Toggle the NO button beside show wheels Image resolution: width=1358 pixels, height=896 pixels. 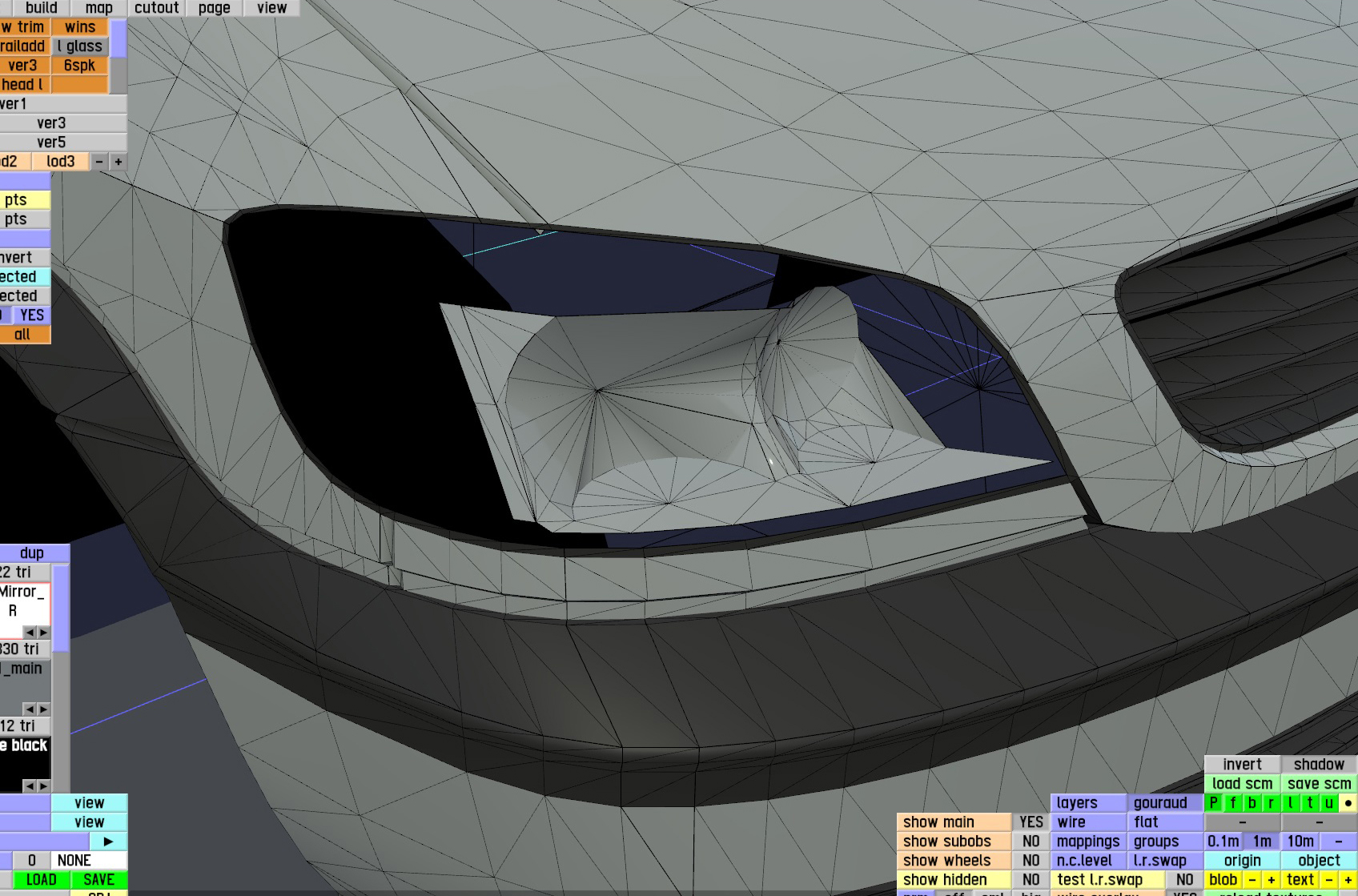coord(1031,861)
